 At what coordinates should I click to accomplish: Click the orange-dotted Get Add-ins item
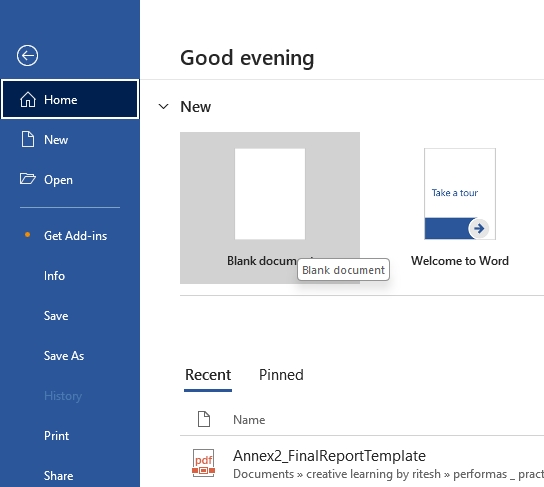tap(70, 236)
